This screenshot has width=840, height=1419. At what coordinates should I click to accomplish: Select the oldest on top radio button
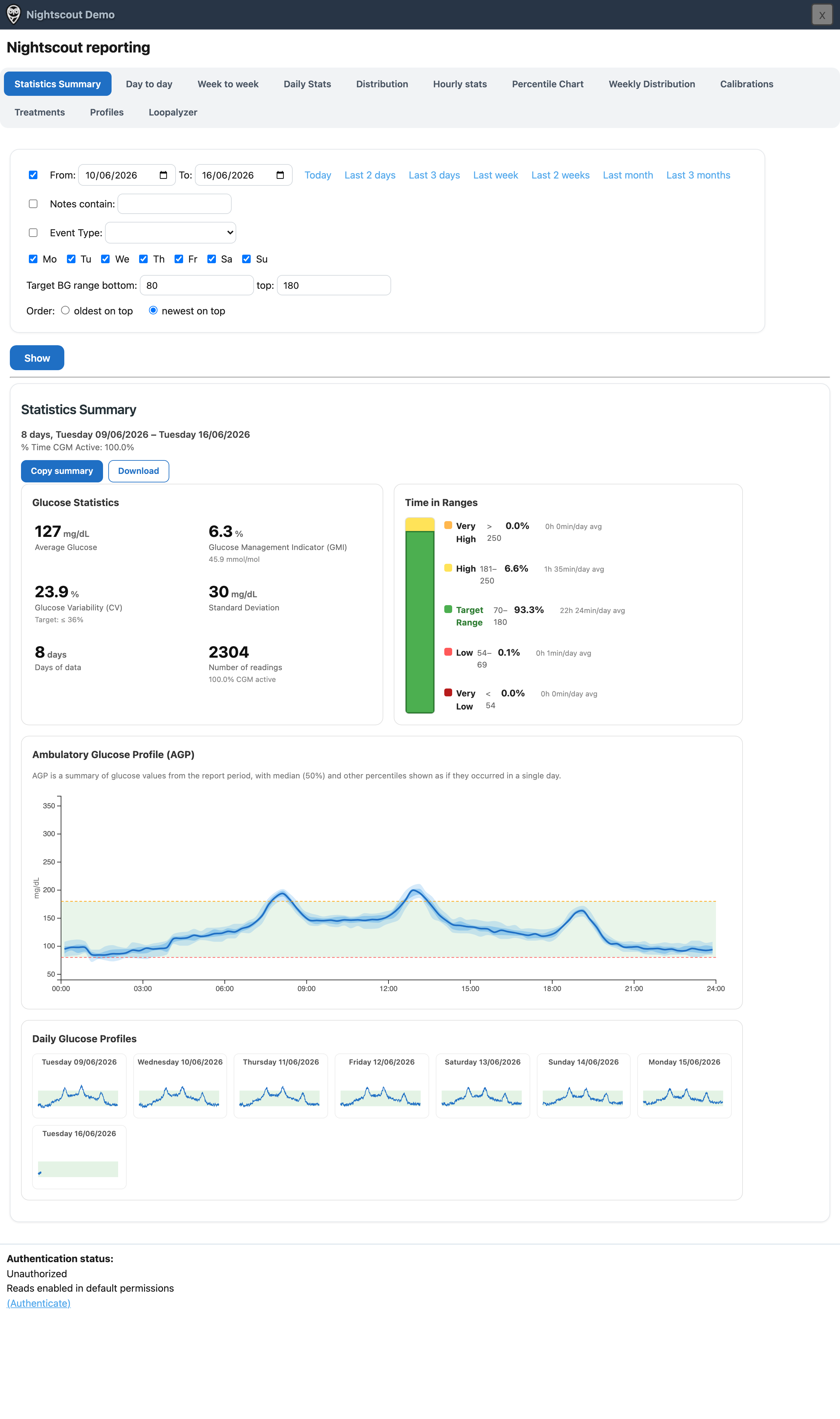(x=66, y=310)
